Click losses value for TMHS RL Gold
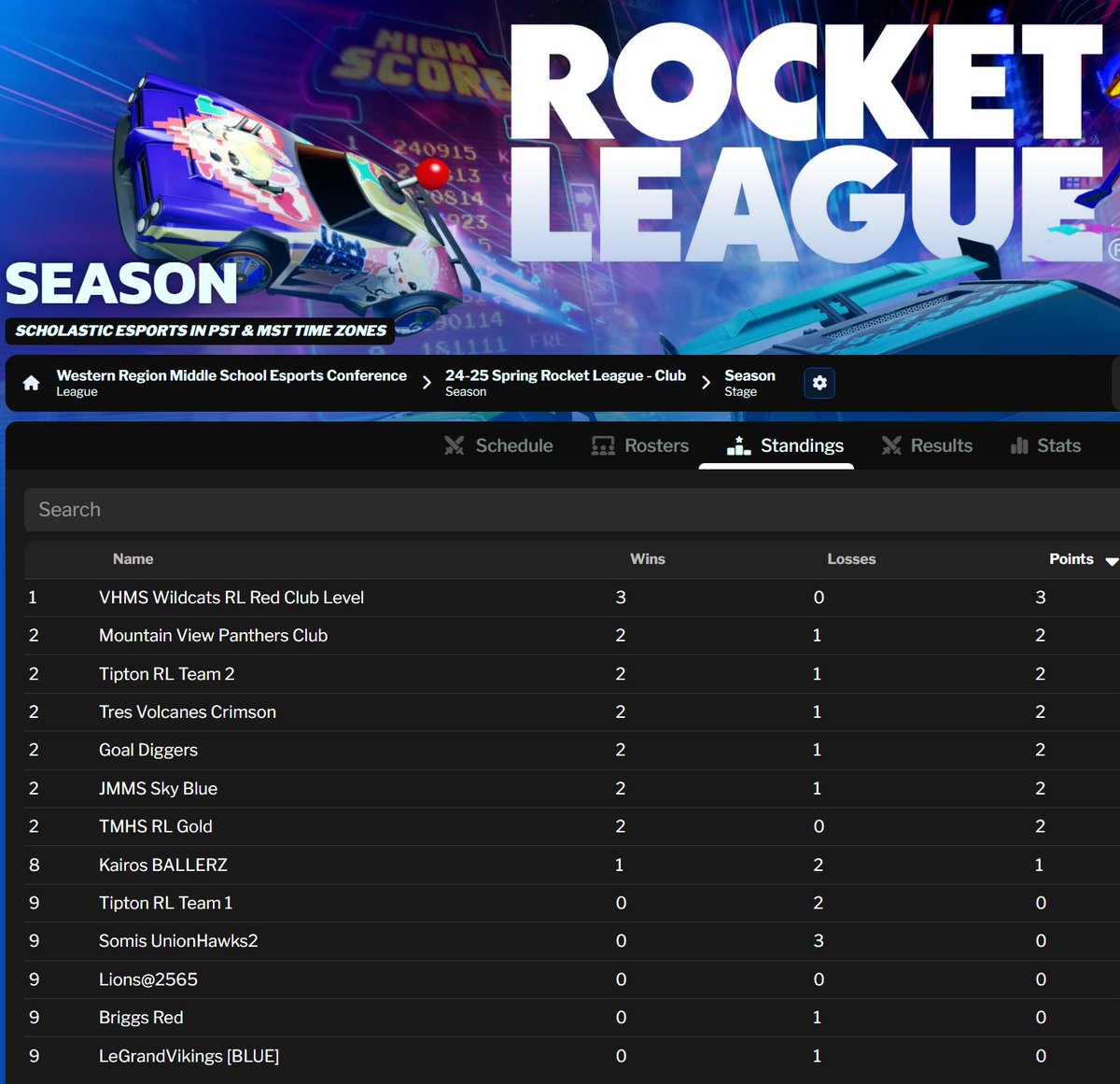This screenshot has width=1120, height=1084. 819,827
